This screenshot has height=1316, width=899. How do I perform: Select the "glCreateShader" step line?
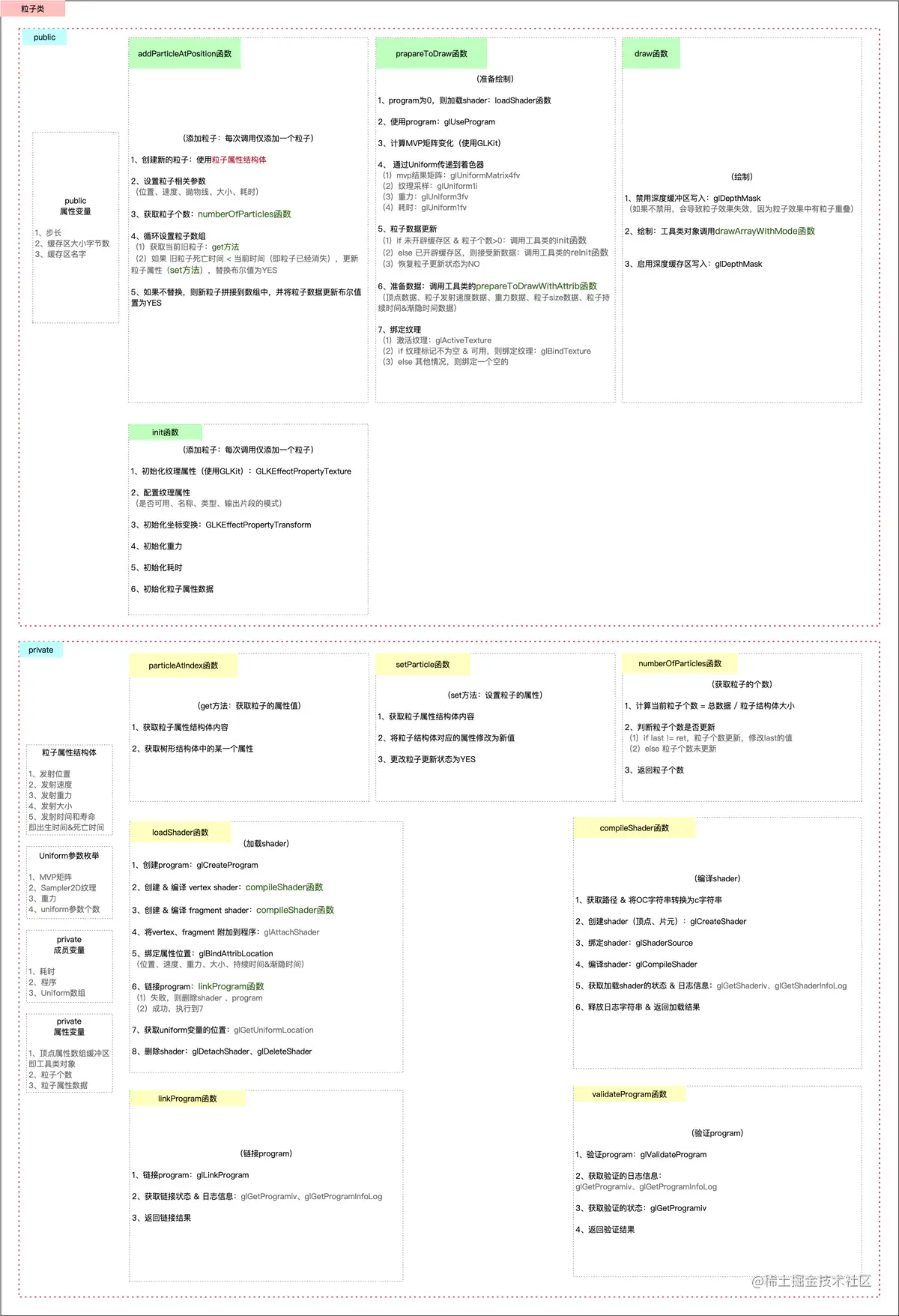tap(661, 922)
